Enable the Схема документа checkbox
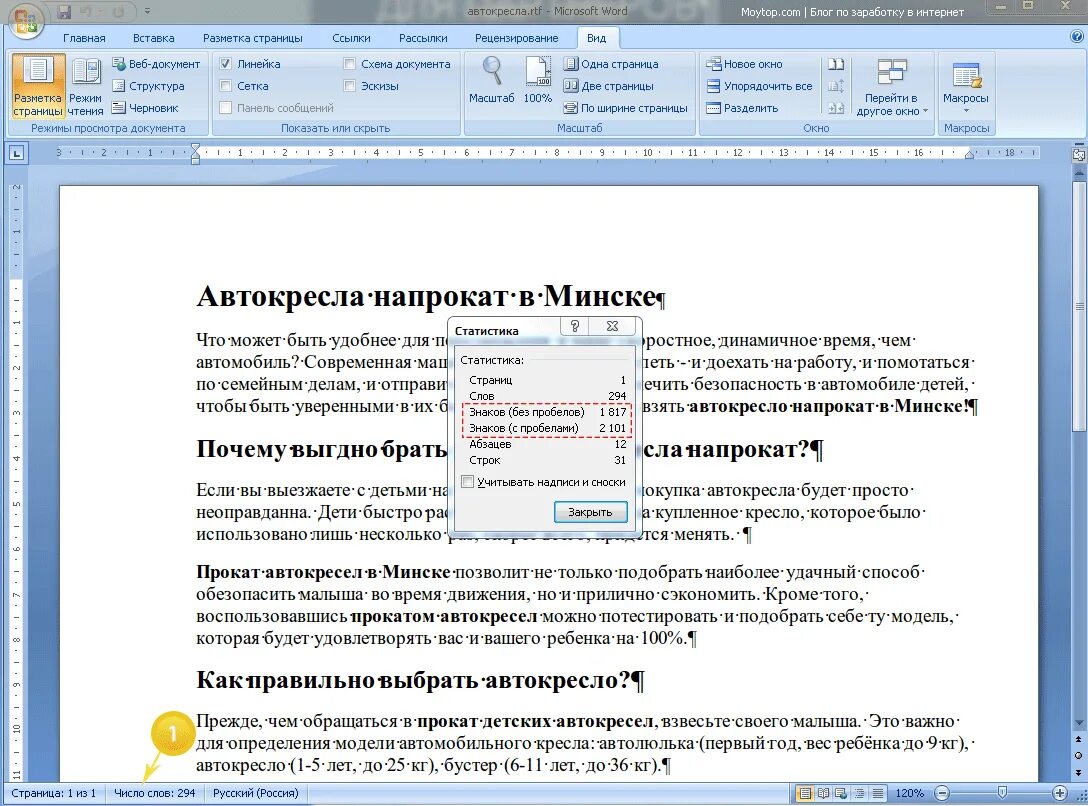This screenshot has height=806, width=1088. pyautogui.click(x=350, y=64)
